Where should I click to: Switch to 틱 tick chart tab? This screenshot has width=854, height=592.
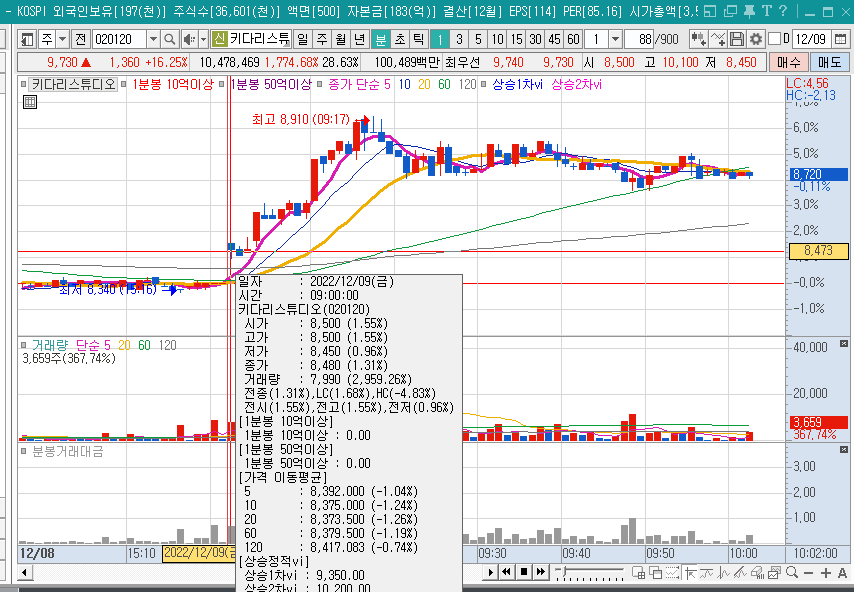tap(418, 39)
